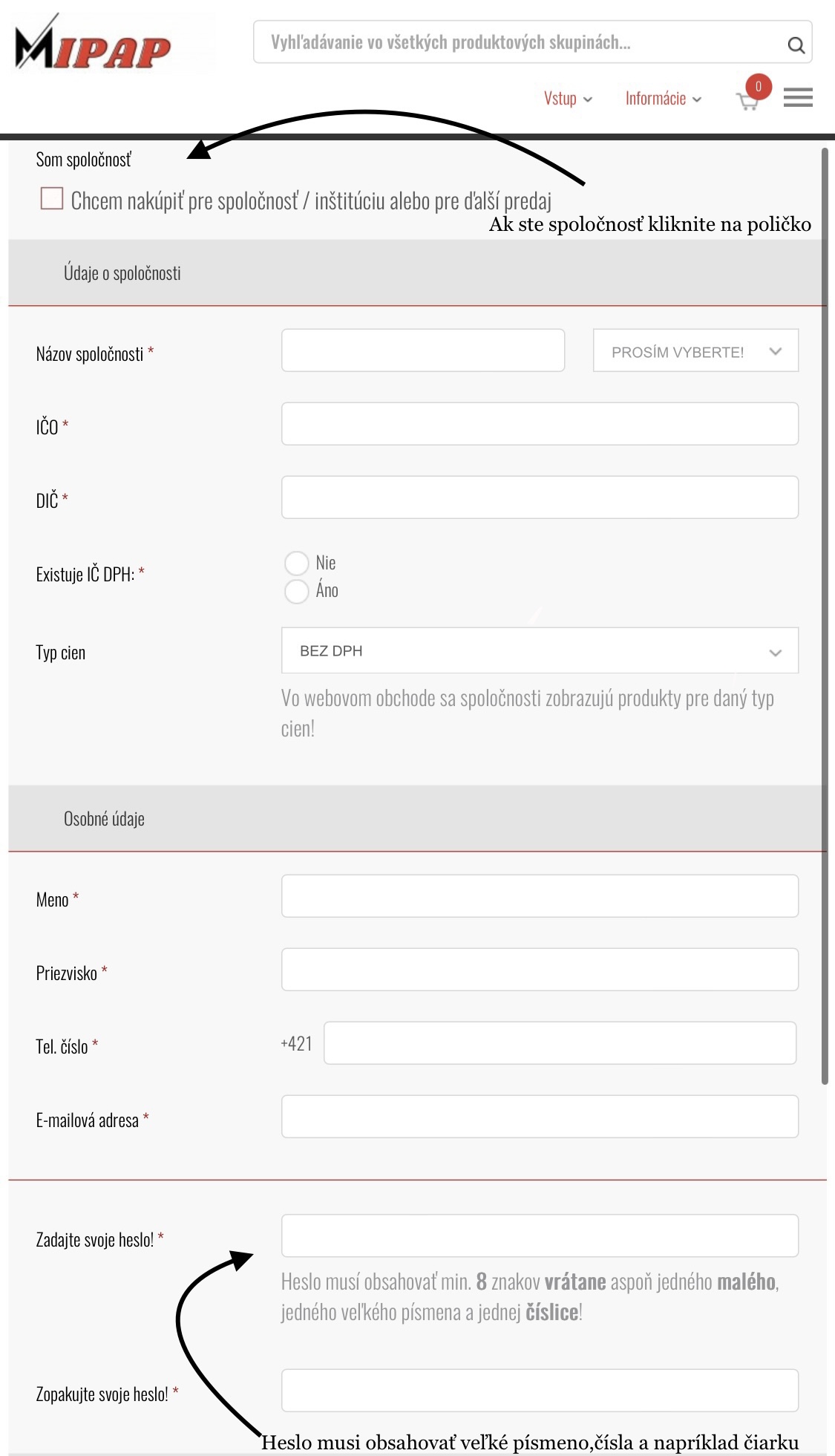Screen dimensions: 835x1456
Task: Focus the telephone number field
Action: pyautogui.click(x=560, y=1043)
